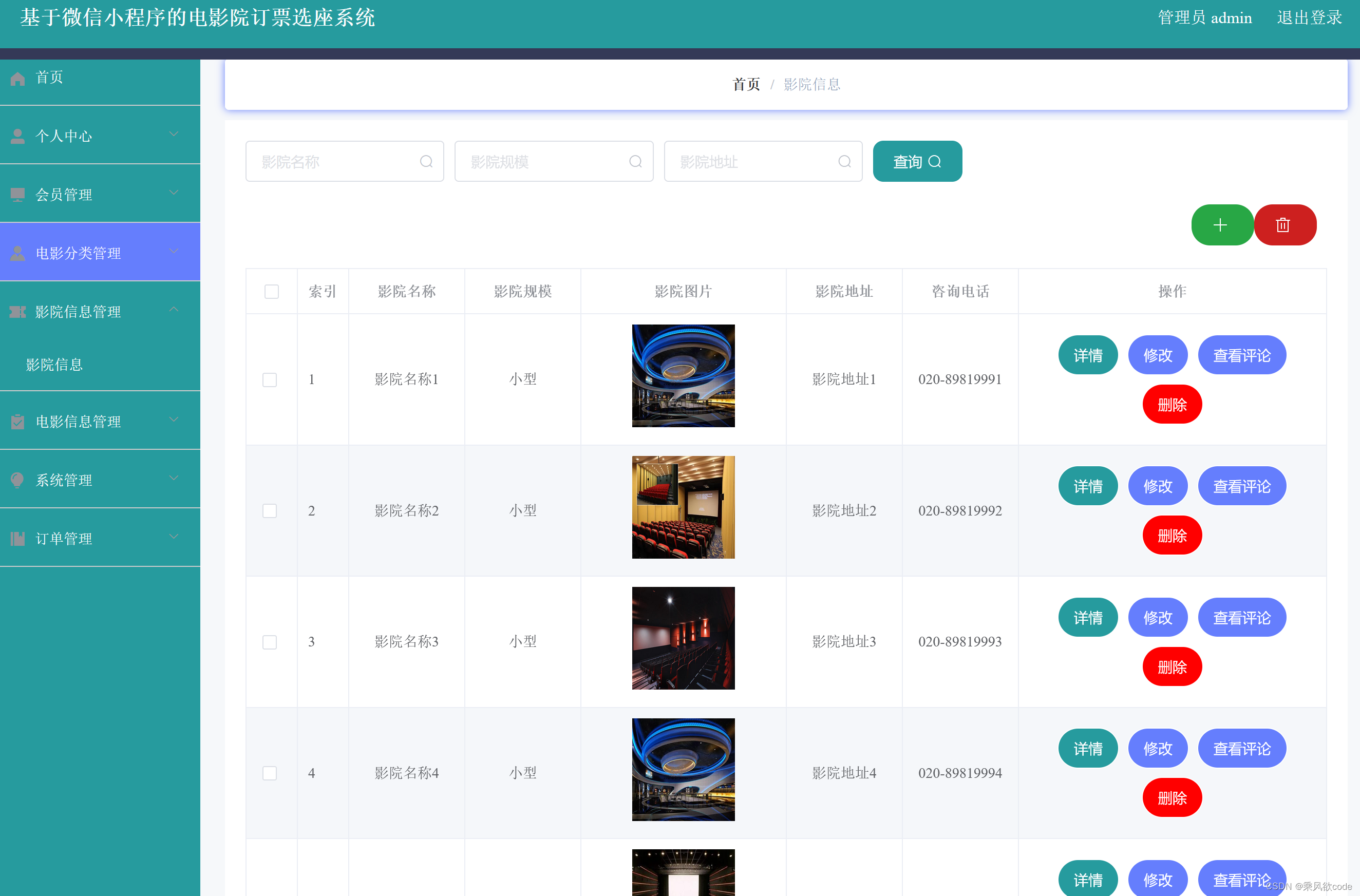Open 影院名称2 cinema thumbnail image
This screenshot has width=1360, height=896.
point(683,507)
